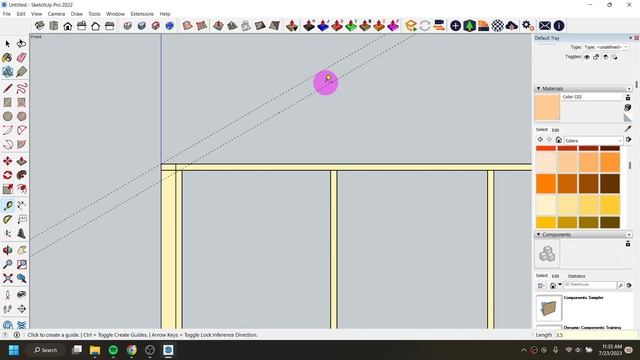Screen dimensions: 640x360
Task: Open the Colors library dropdown
Action: click(593, 140)
